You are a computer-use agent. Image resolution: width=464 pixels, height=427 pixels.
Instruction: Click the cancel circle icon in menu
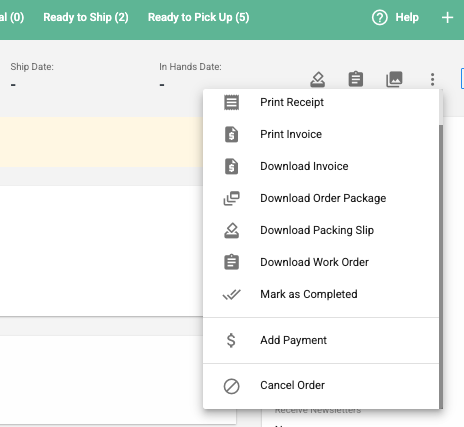(231, 386)
